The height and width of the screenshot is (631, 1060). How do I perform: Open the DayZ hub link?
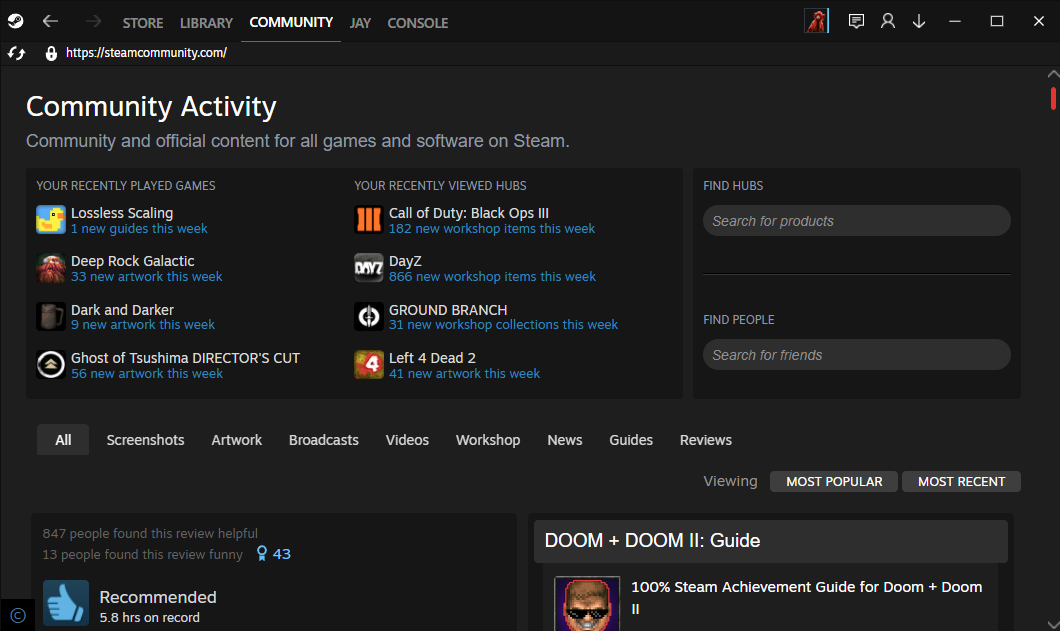405,261
